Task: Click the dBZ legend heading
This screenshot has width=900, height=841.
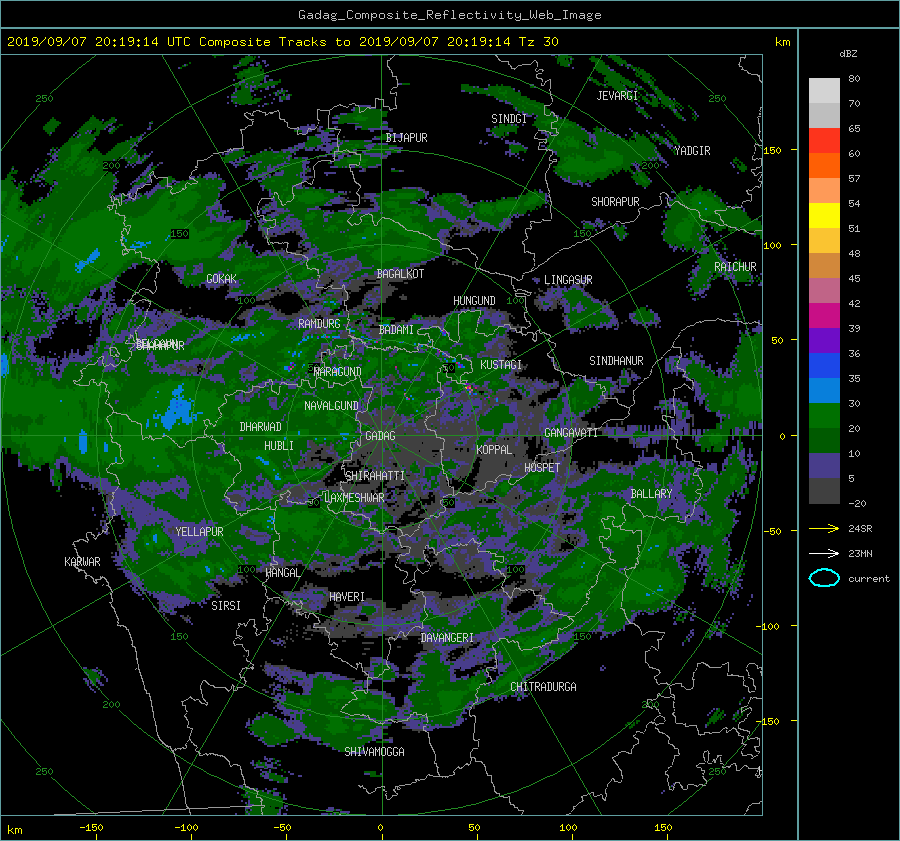Action: coord(848,54)
